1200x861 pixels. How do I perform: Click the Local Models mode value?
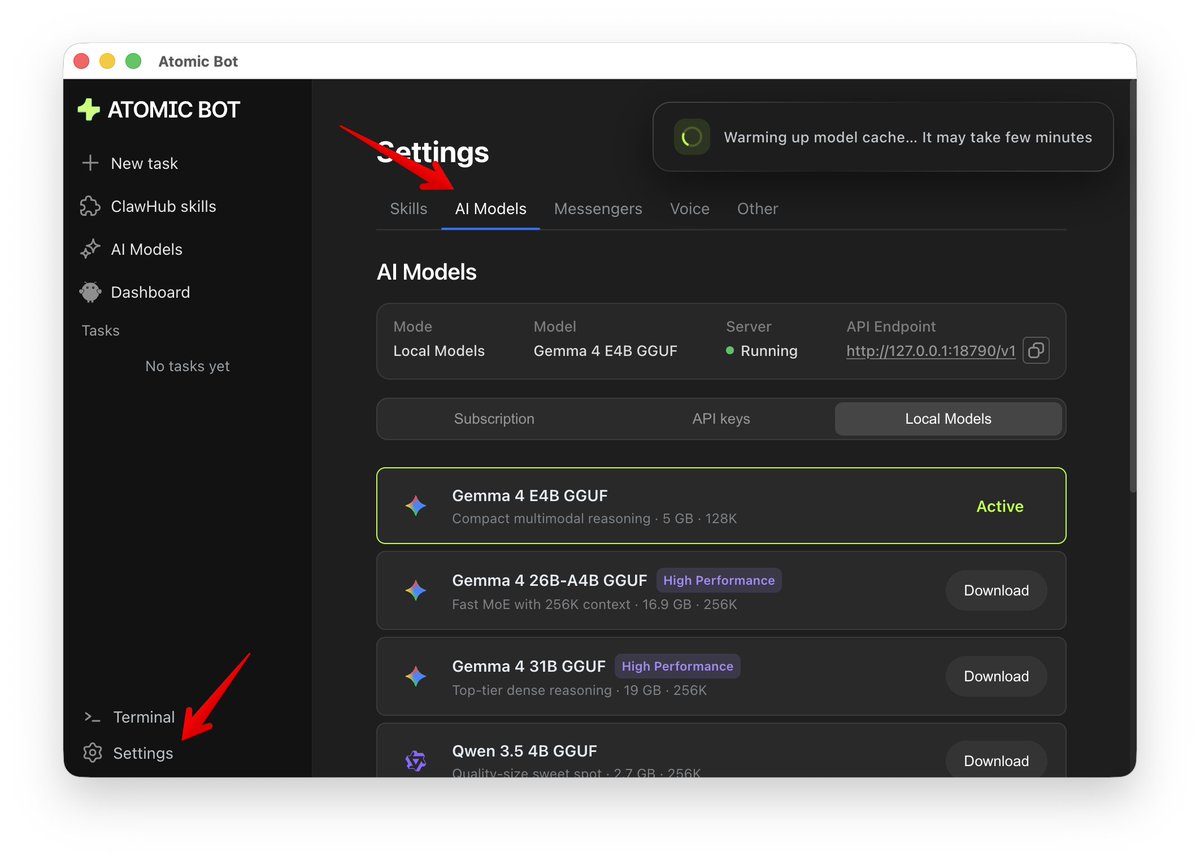[x=439, y=351]
